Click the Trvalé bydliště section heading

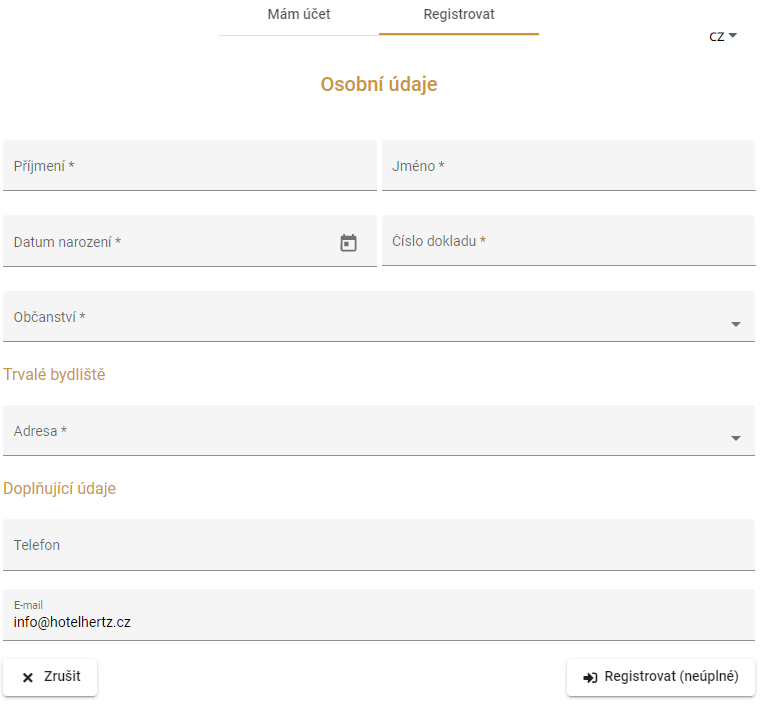click(54, 375)
